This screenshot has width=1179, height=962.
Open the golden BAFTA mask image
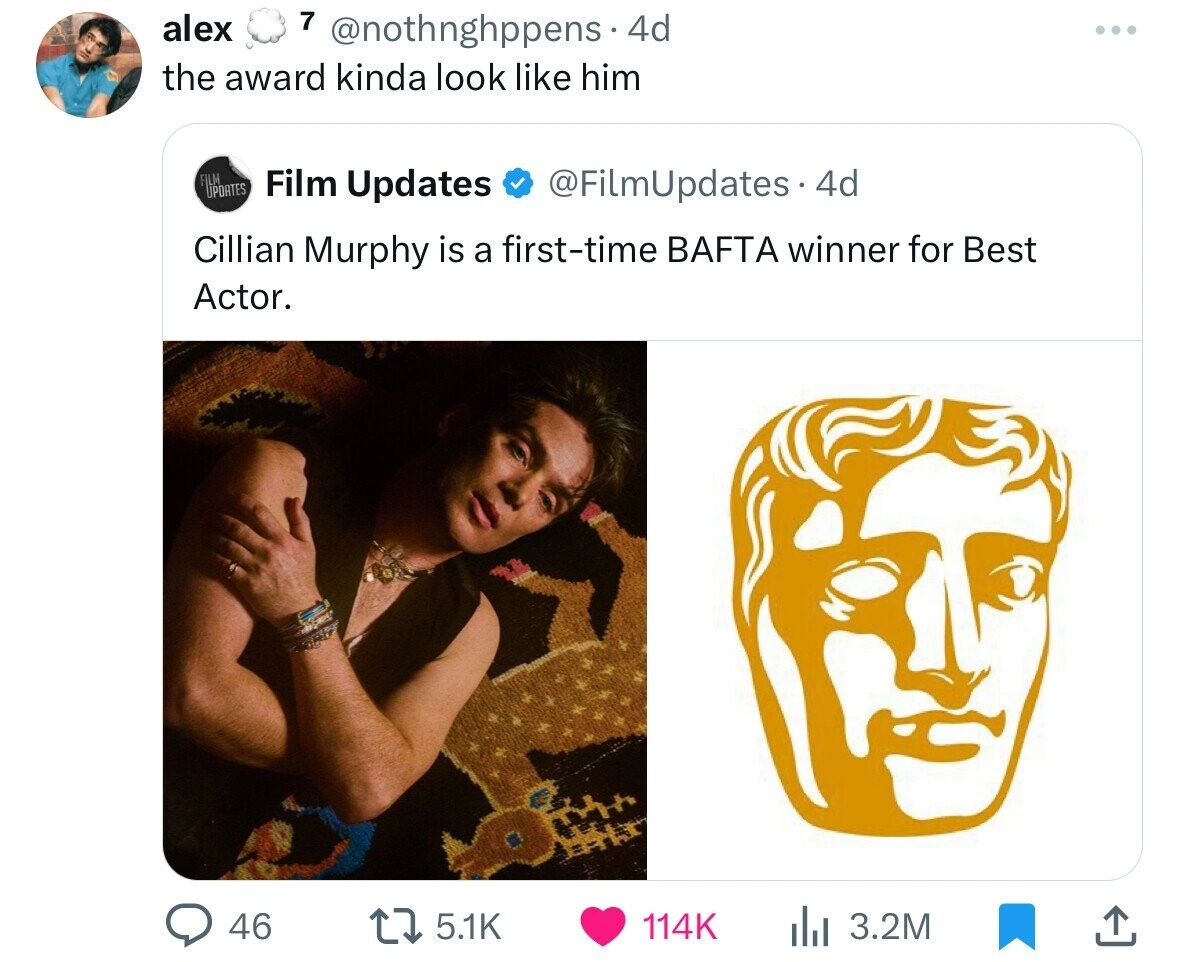click(895, 610)
